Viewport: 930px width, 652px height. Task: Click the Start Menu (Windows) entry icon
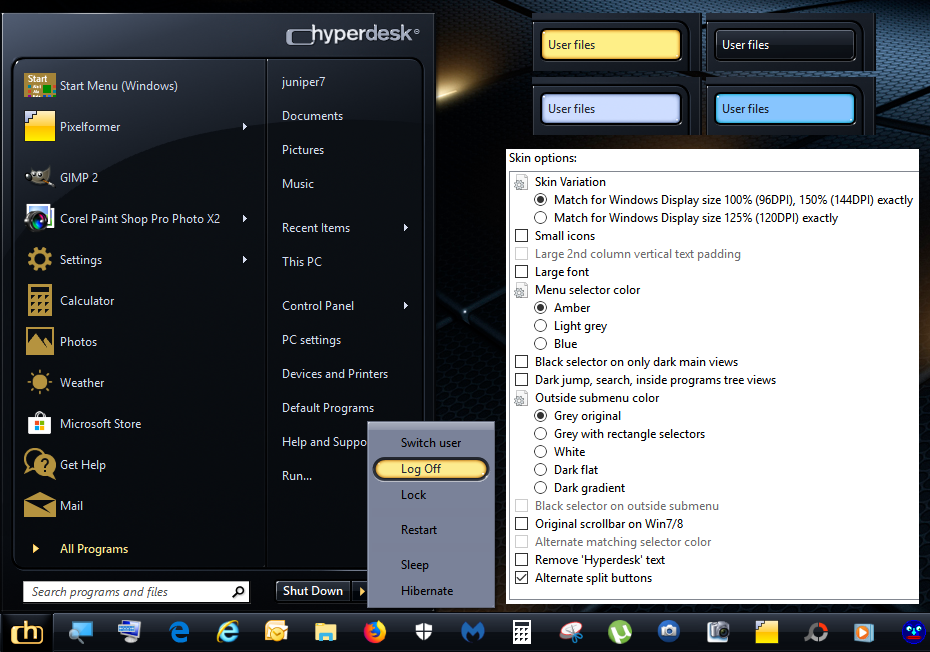click(40, 85)
